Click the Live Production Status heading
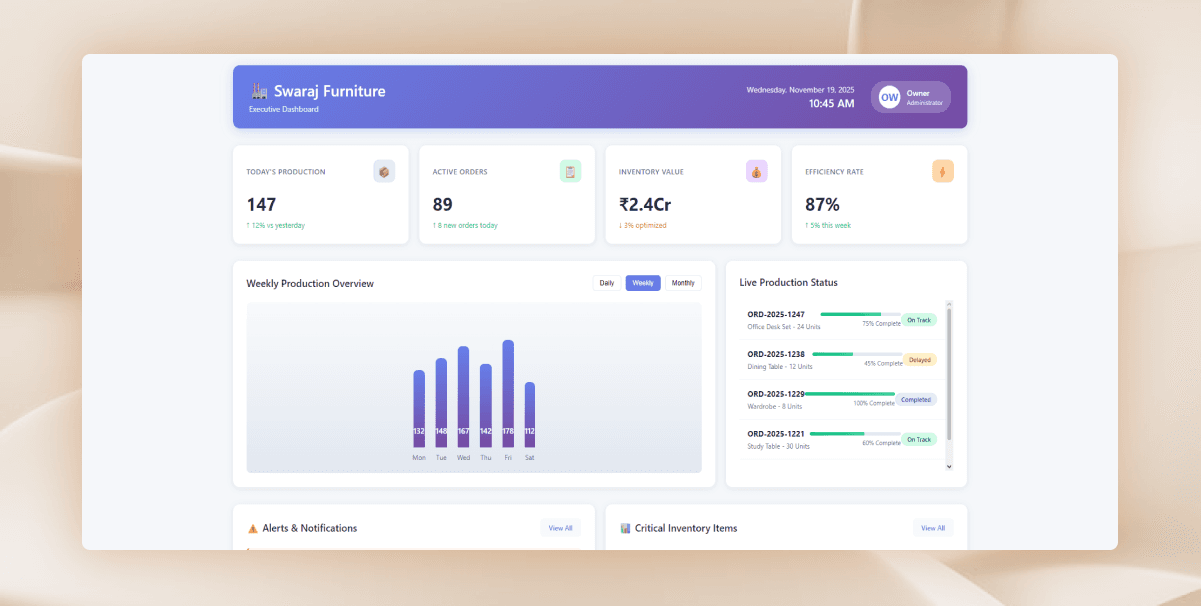1201x606 pixels. coord(789,282)
